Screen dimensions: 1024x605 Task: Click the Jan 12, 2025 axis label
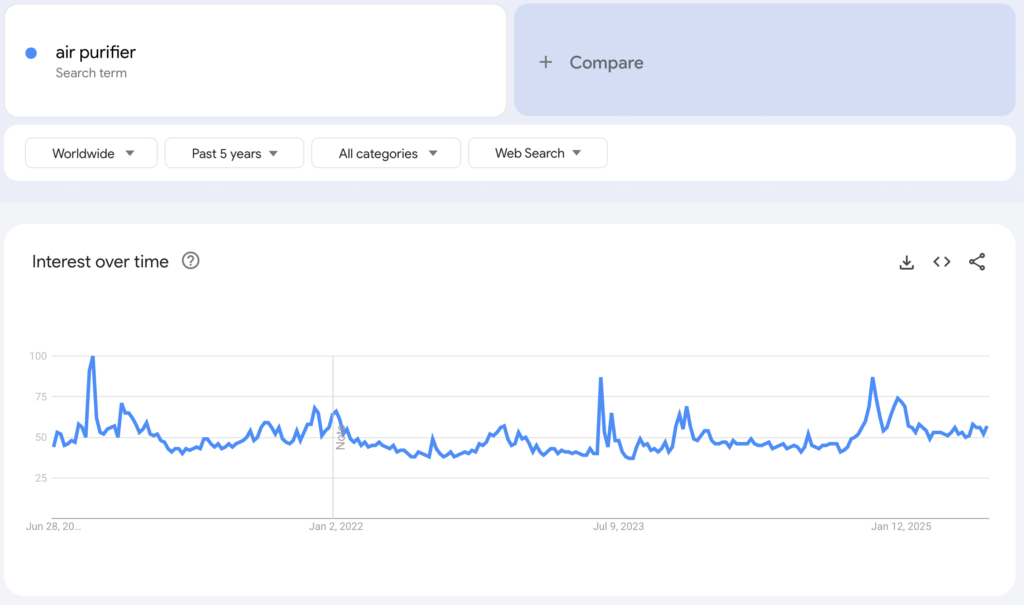click(901, 525)
